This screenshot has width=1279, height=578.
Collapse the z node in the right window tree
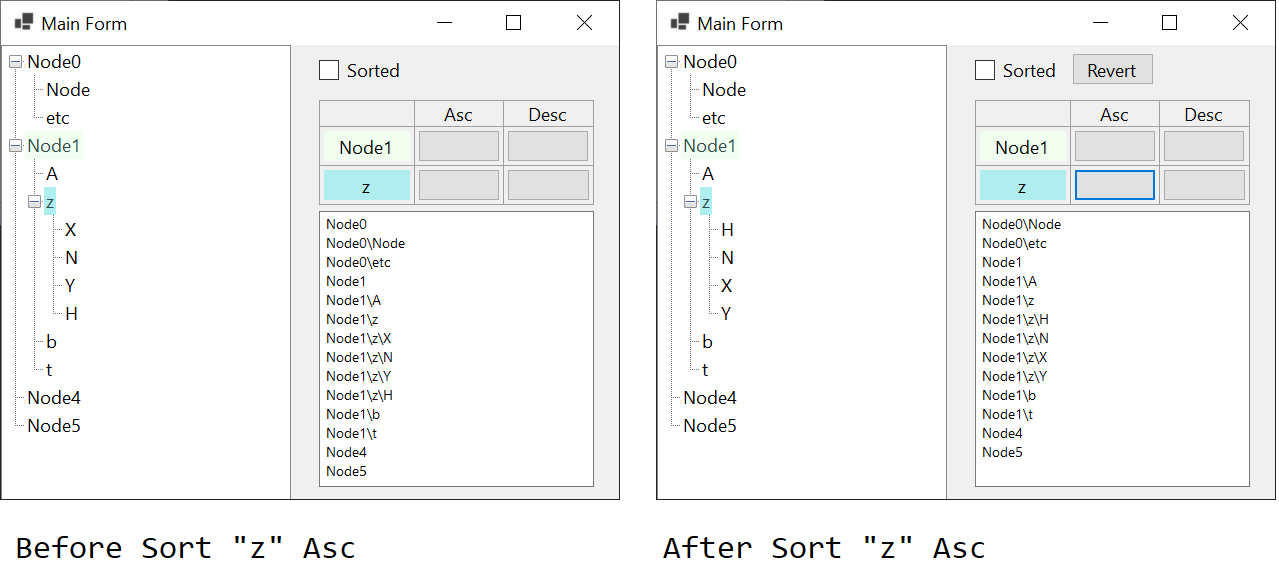click(x=690, y=202)
